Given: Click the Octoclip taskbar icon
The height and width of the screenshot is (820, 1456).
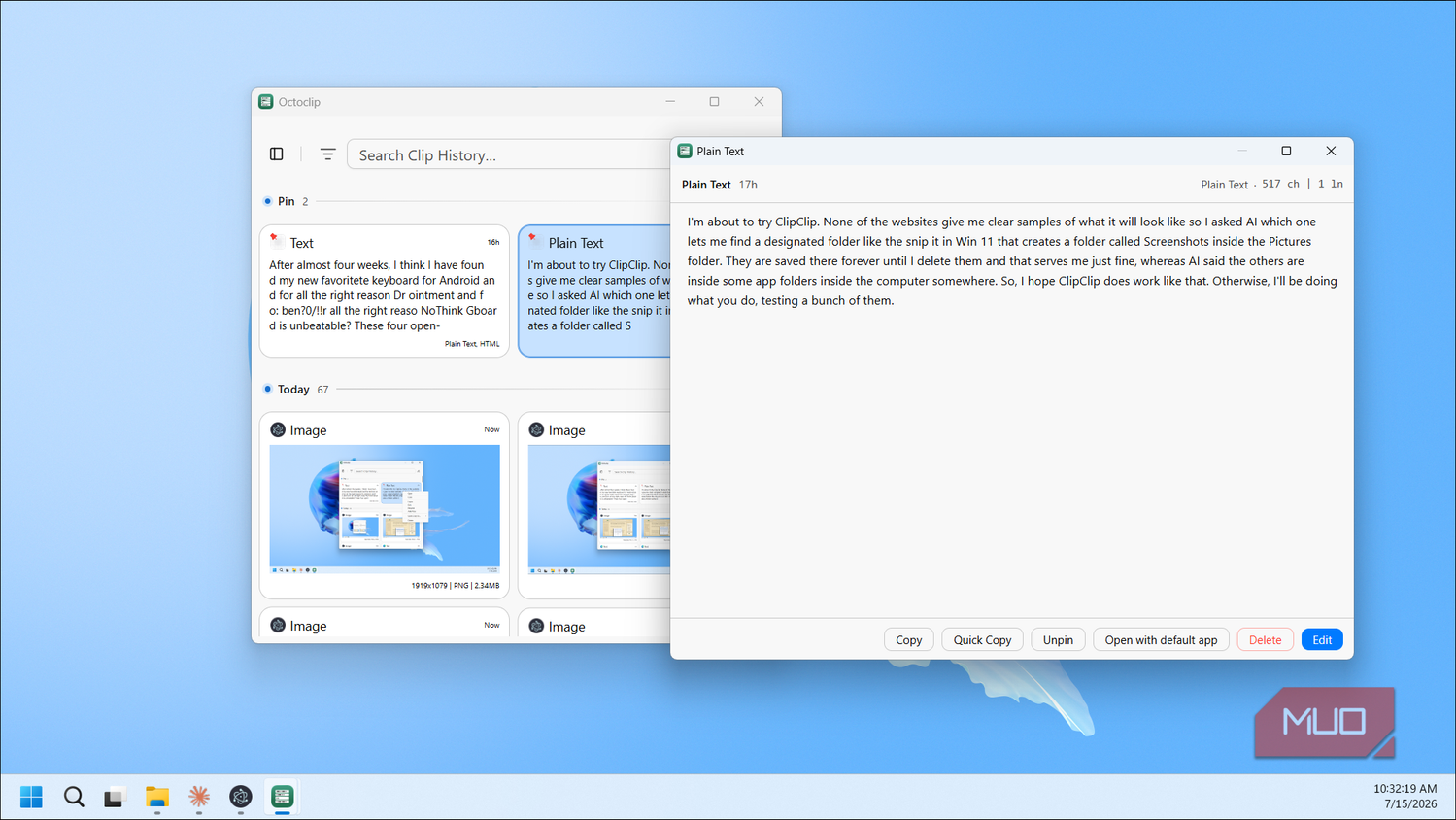Looking at the screenshot, I should click(283, 797).
